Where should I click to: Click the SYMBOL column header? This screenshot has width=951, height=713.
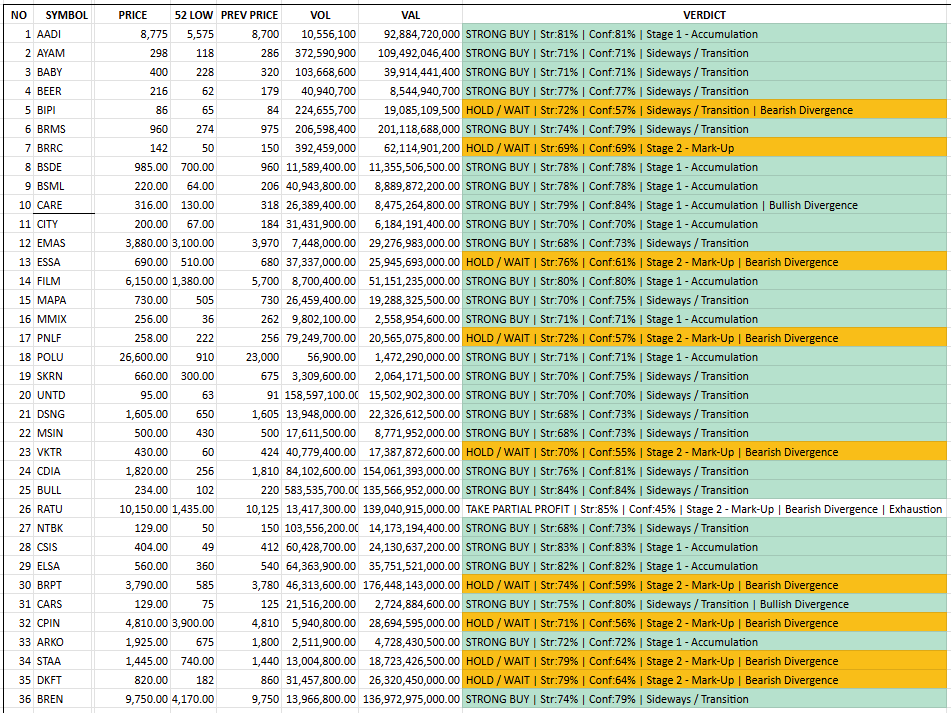66,15
